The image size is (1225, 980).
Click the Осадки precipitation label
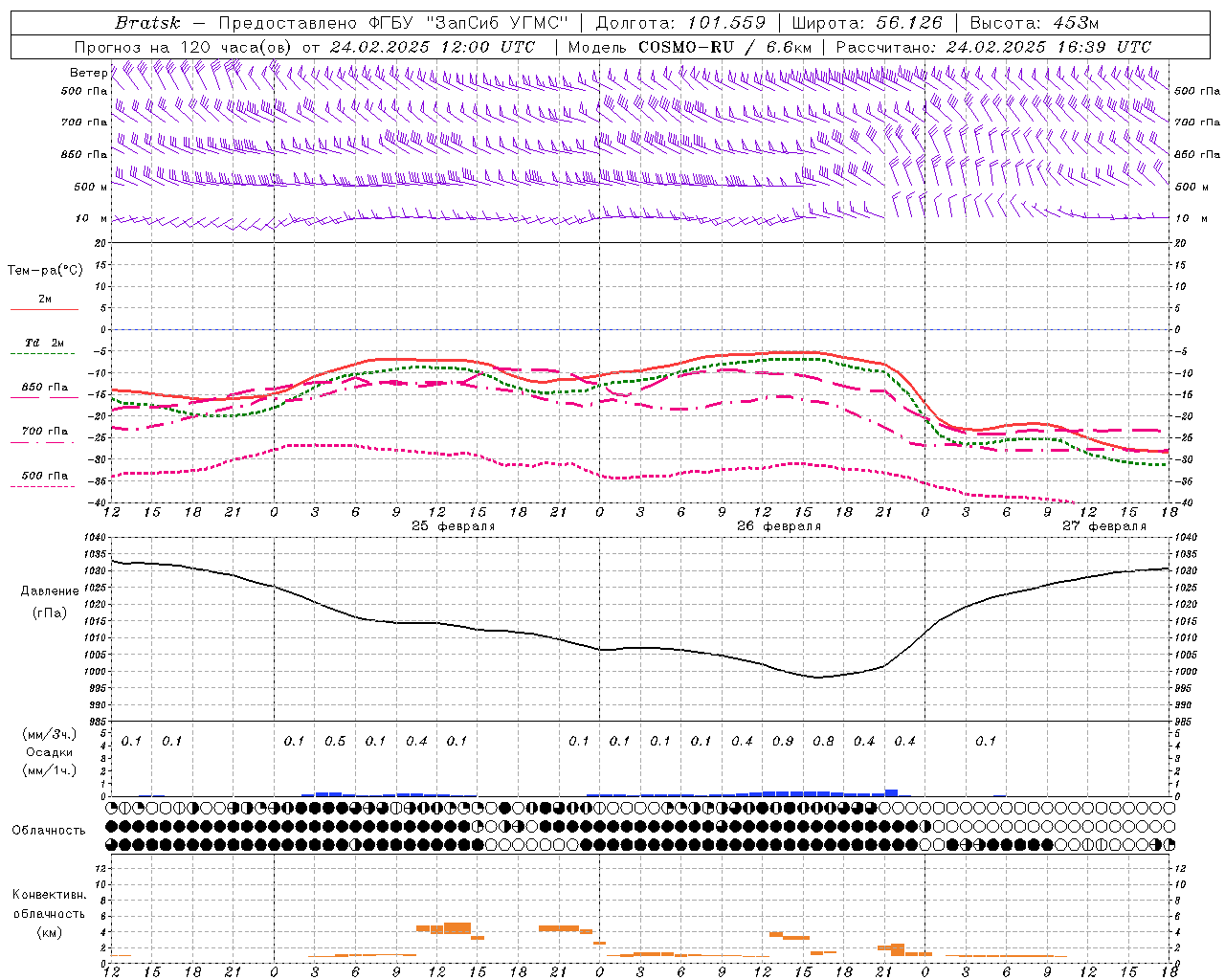[50, 752]
